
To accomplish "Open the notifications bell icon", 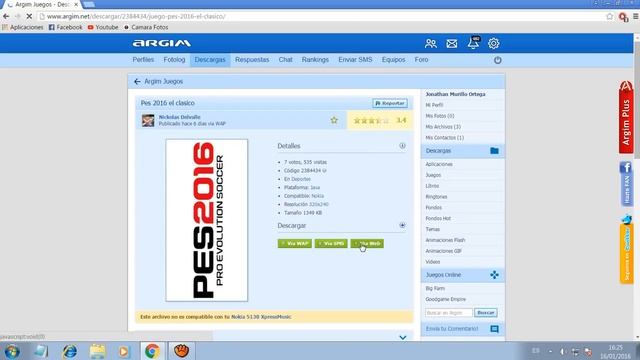I will (x=473, y=43).
